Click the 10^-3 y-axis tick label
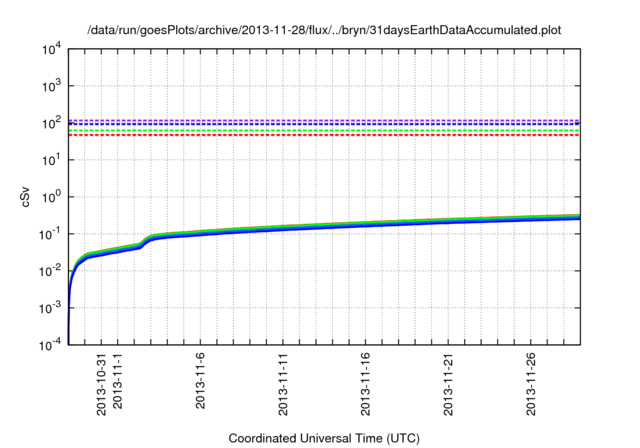640x448 pixels. [x=52, y=308]
